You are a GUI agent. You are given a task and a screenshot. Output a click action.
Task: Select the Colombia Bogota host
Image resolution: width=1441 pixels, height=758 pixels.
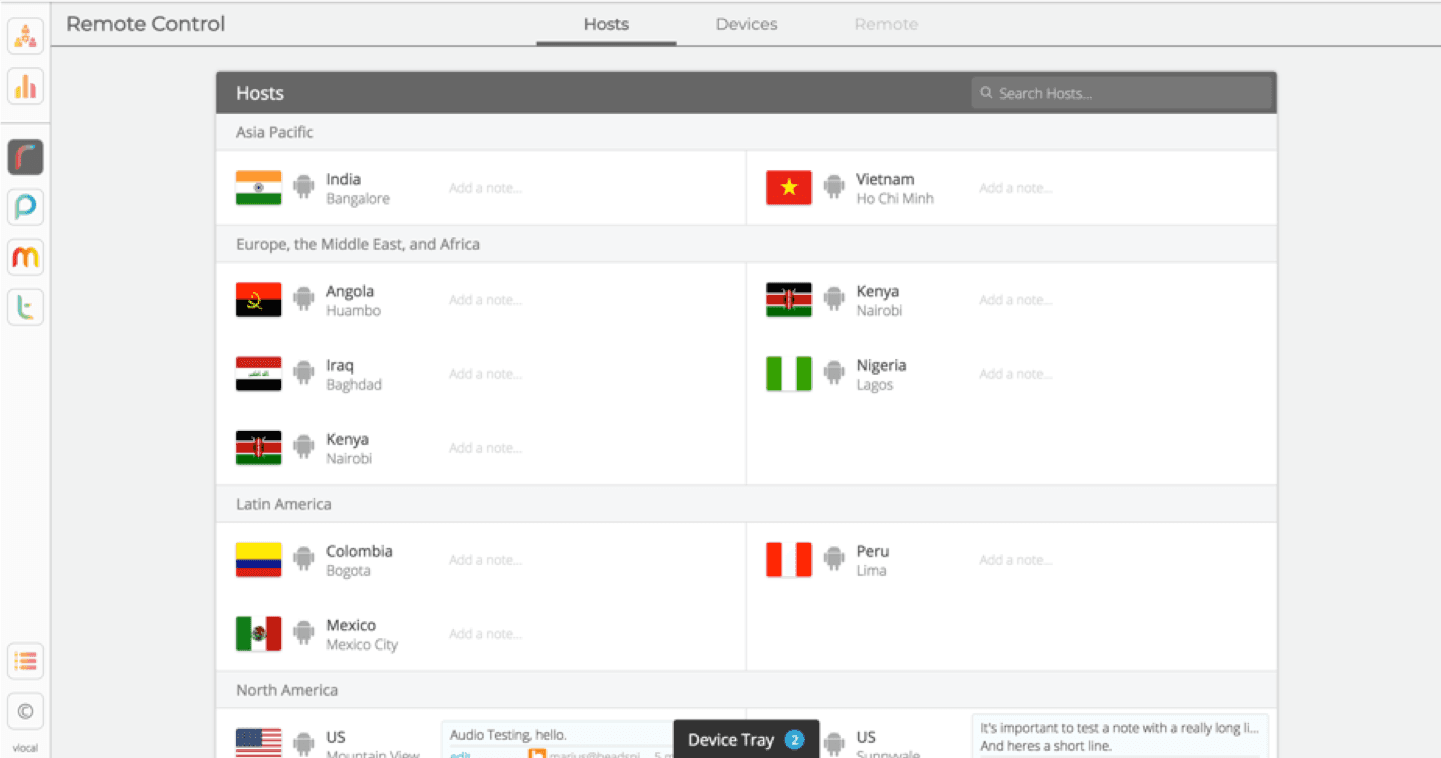coord(358,560)
